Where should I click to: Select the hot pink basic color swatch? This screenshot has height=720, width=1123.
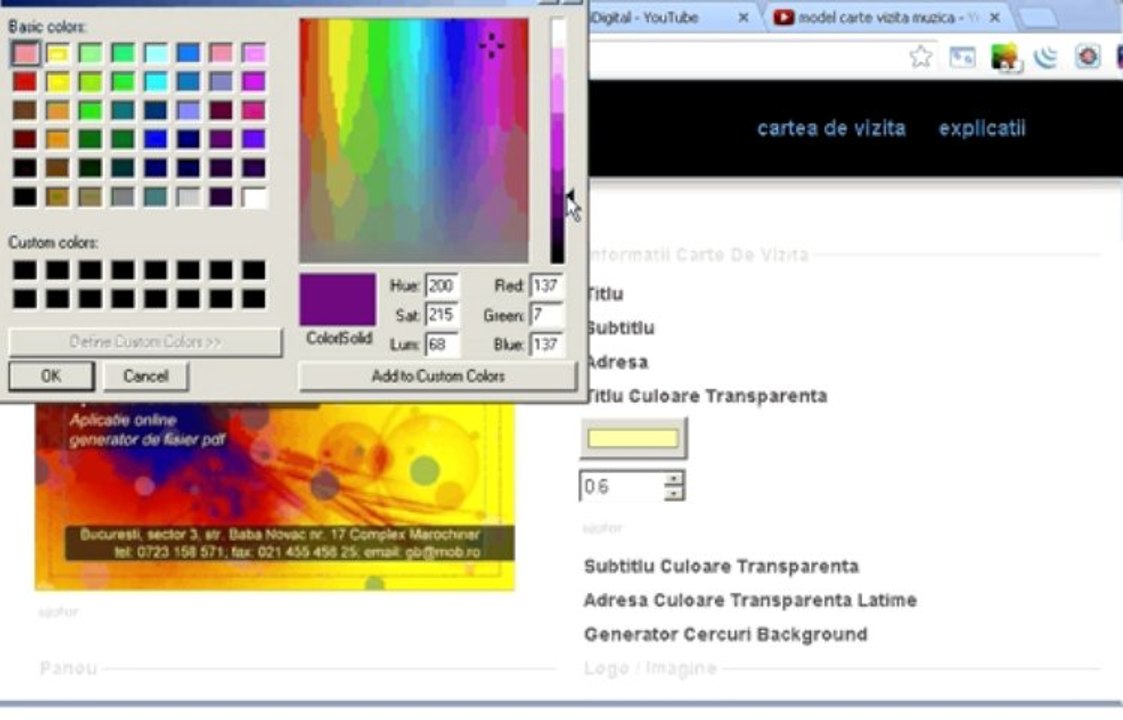point(254,110)
